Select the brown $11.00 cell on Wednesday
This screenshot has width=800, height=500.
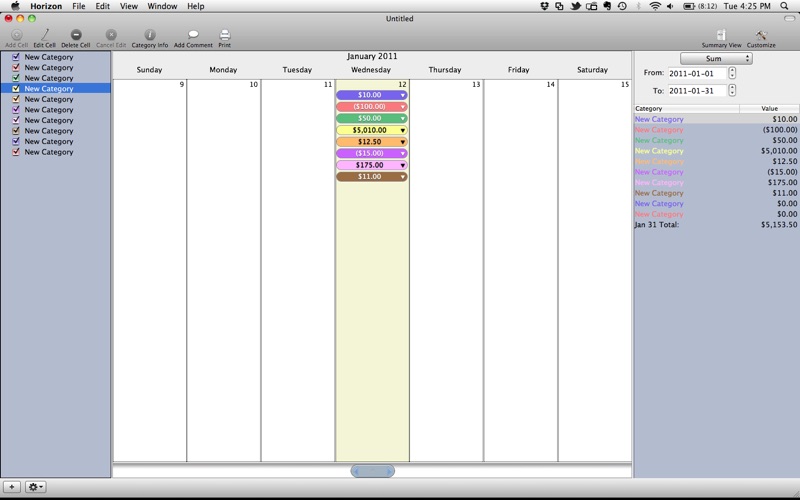pos(372,177)
